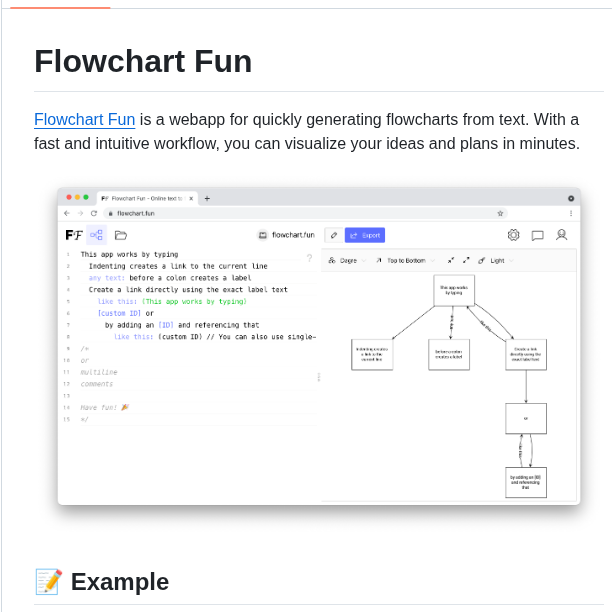Image resolution: width=612 pixels, height=612 pixels.
Task: Open the embedded Flowchart Fun app screenshot
Action: 319,346
